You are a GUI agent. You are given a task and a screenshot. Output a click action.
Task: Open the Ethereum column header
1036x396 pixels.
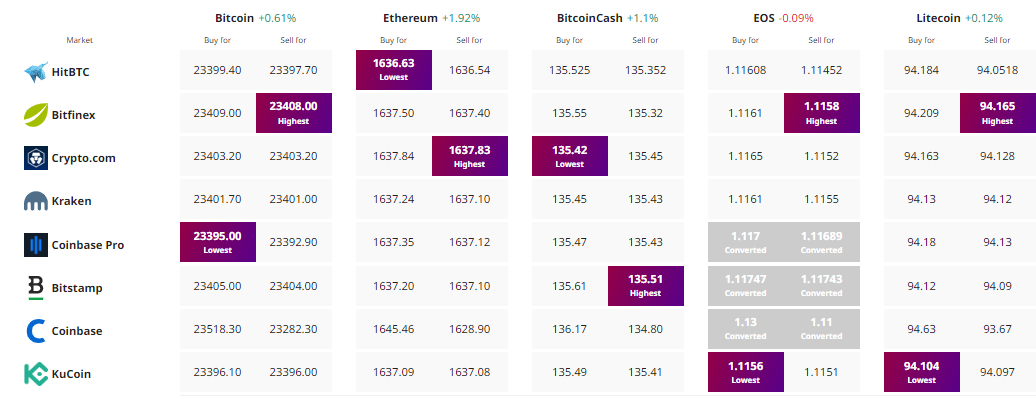point(410,18)
